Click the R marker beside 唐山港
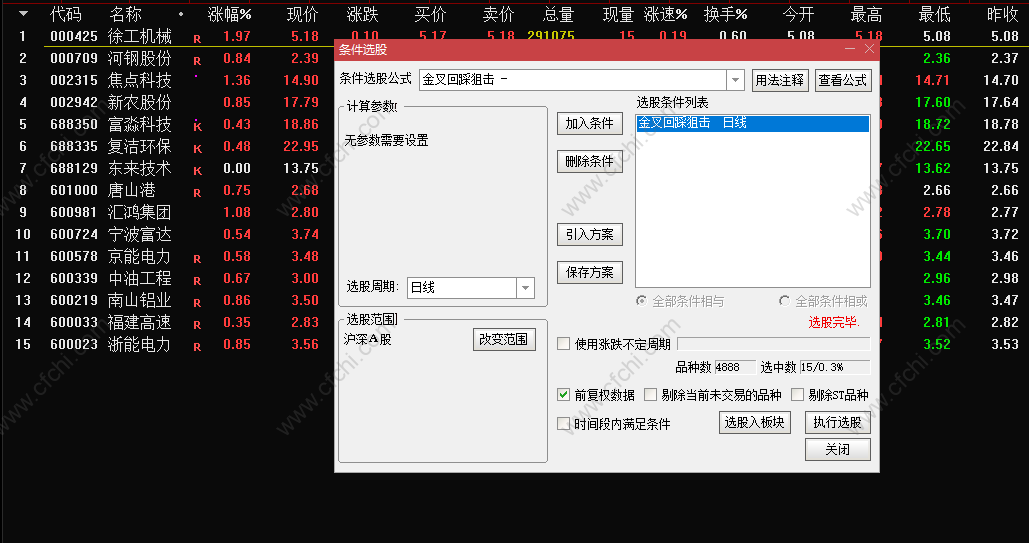The image size is (1029, 543). click(x=197, y=193)
